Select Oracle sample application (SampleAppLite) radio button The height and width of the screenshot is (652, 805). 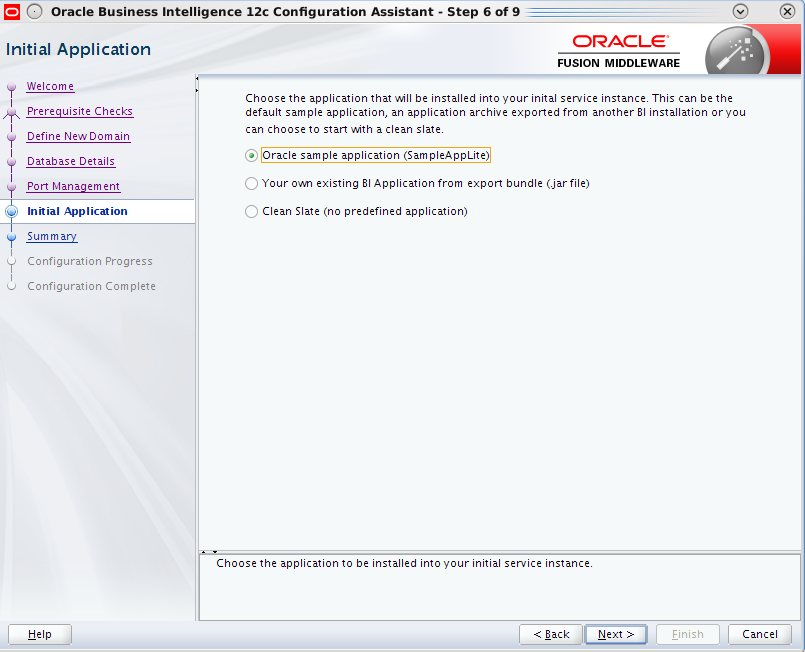click(251, 156)
